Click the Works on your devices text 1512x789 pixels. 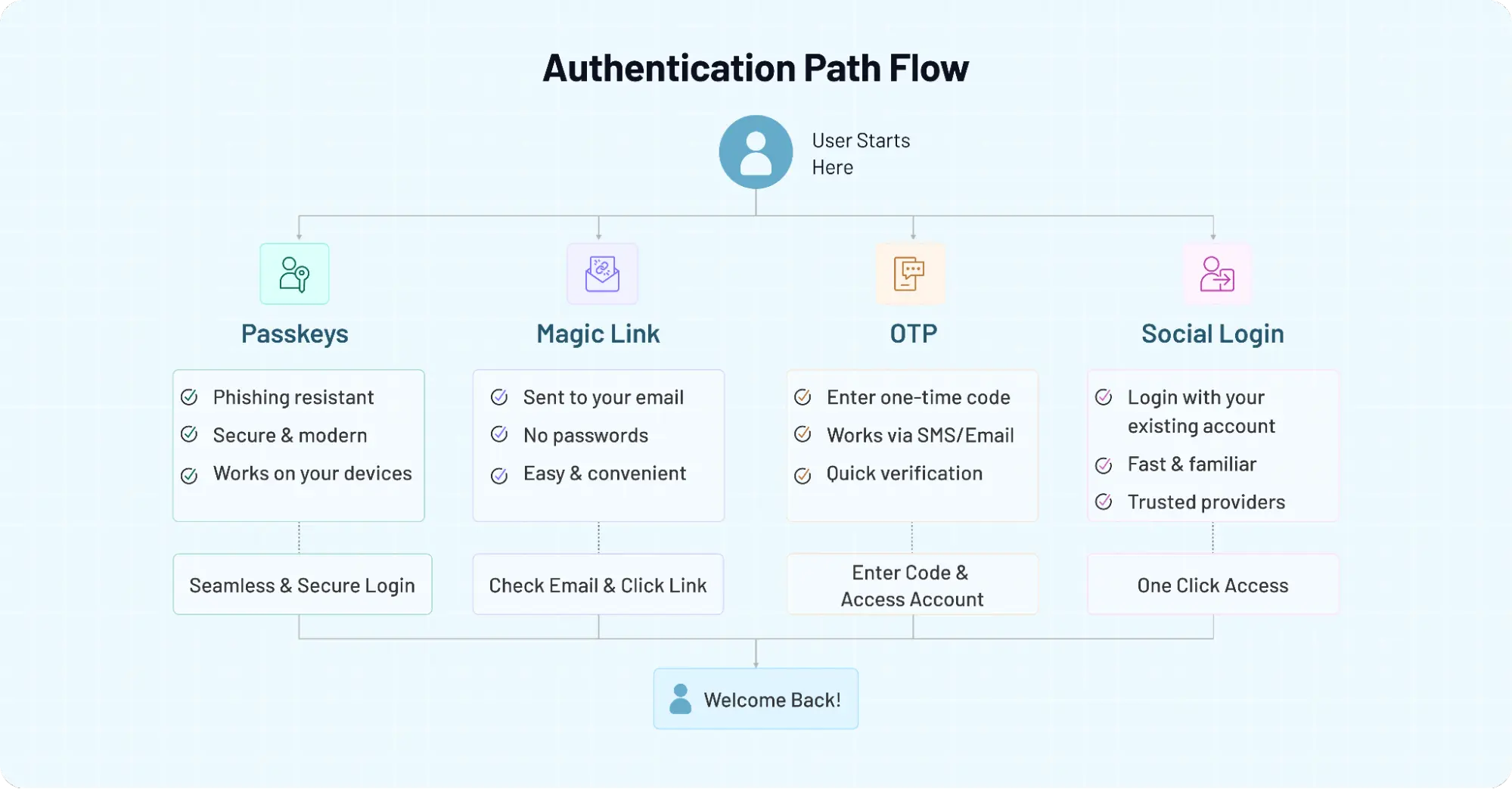(x=312, y=474)
